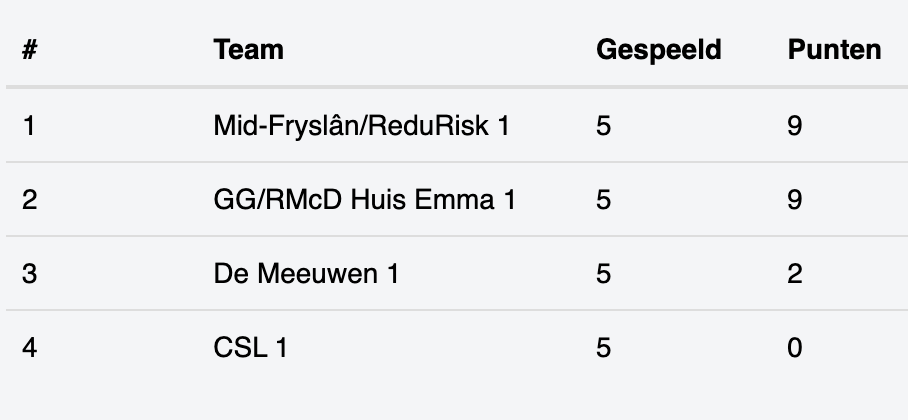Open the De Meeuwen 1 team entry
The height and width of the screenshot is (420, 908).
306,273
